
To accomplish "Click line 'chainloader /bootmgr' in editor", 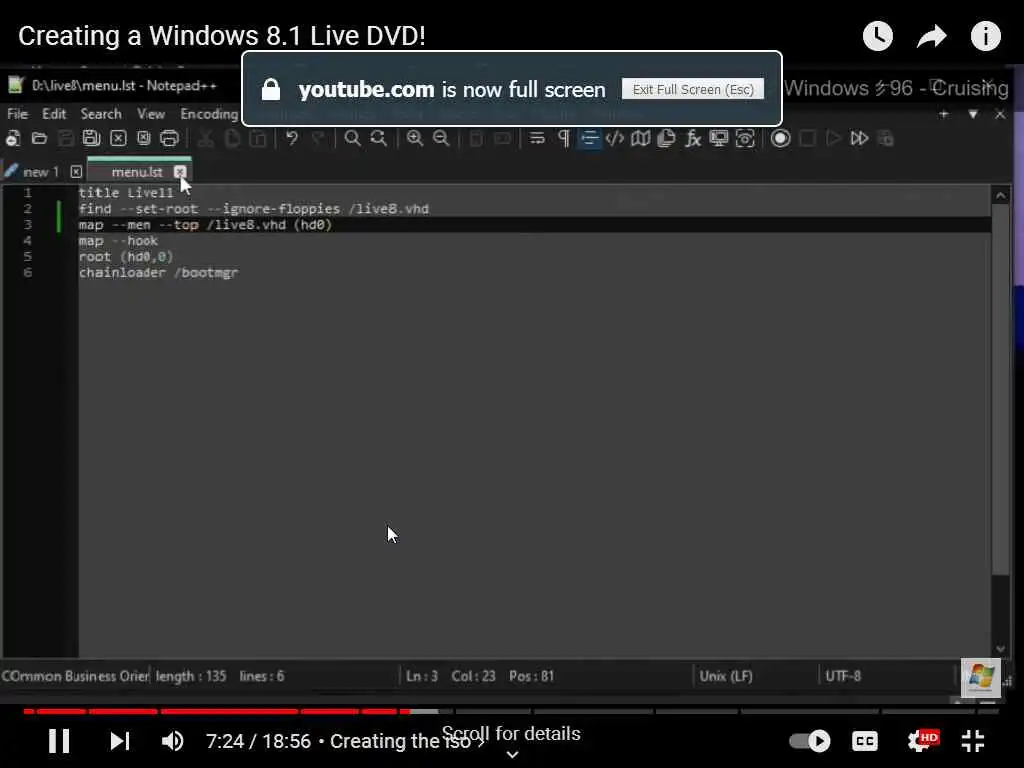I will click(159, 272).
